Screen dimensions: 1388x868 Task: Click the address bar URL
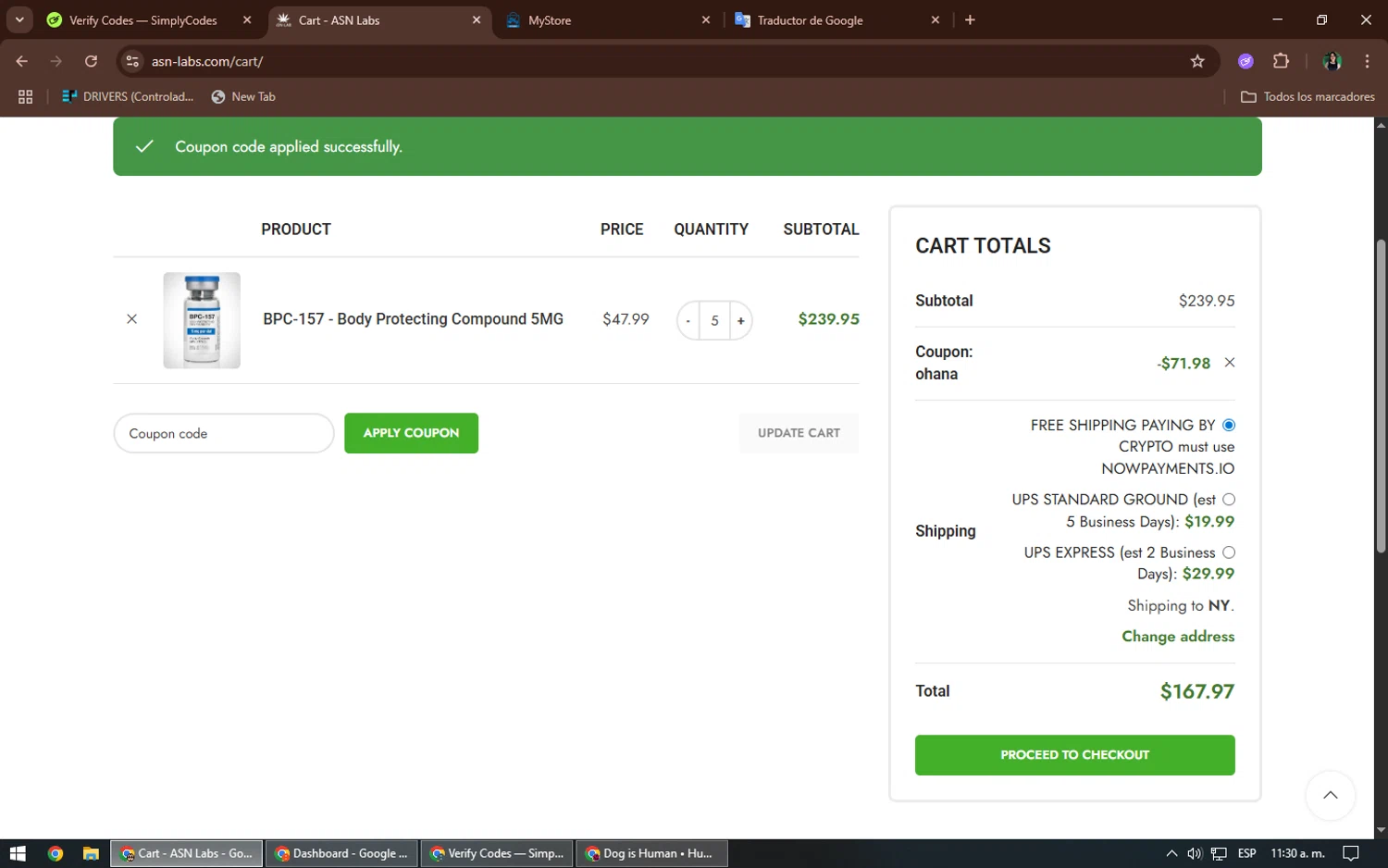207,61
